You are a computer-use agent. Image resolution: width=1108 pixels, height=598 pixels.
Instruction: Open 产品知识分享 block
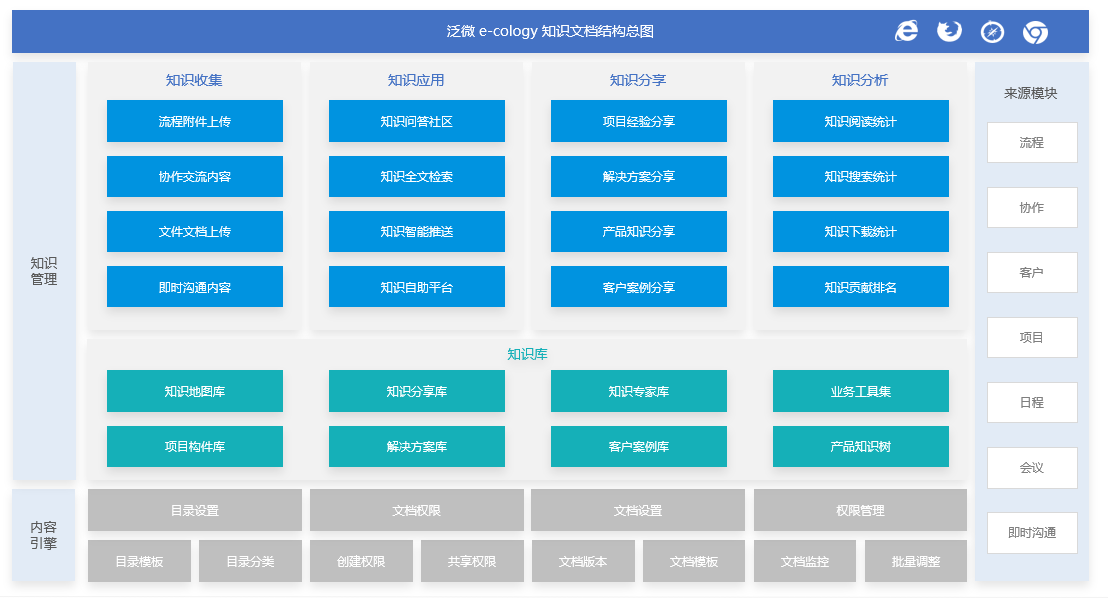(639, 231)
